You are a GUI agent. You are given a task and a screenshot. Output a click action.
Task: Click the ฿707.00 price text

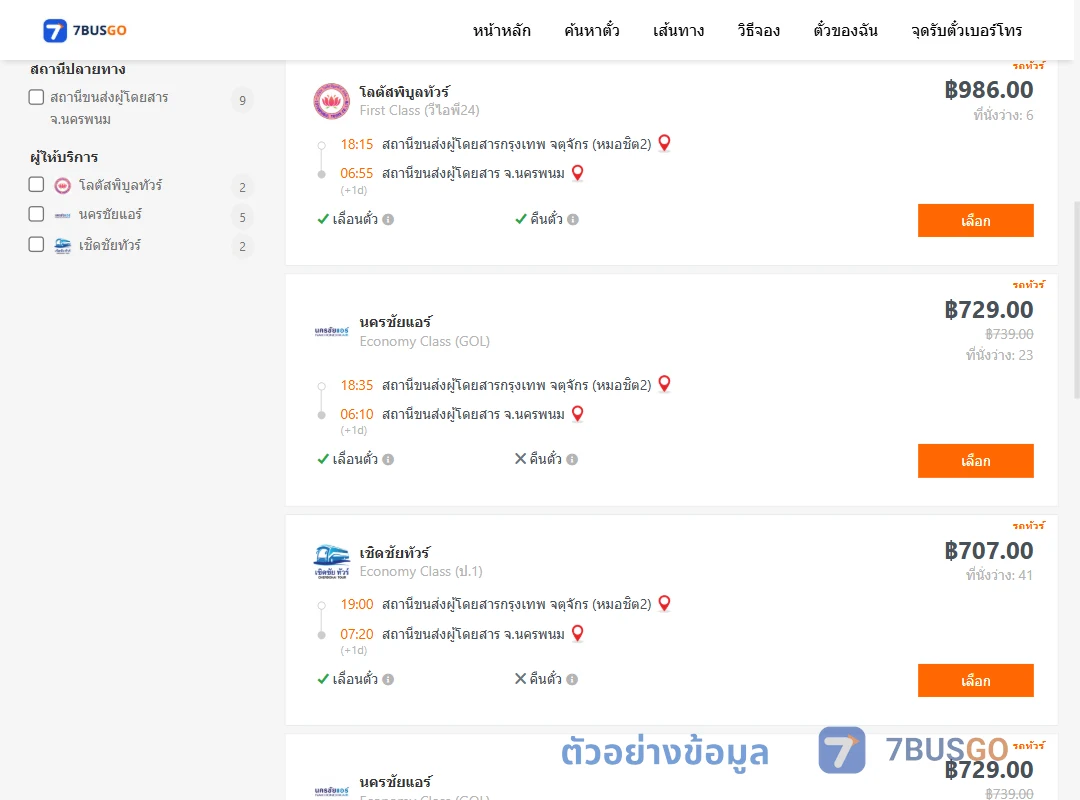pyautogui.click(x=988, y=551)
